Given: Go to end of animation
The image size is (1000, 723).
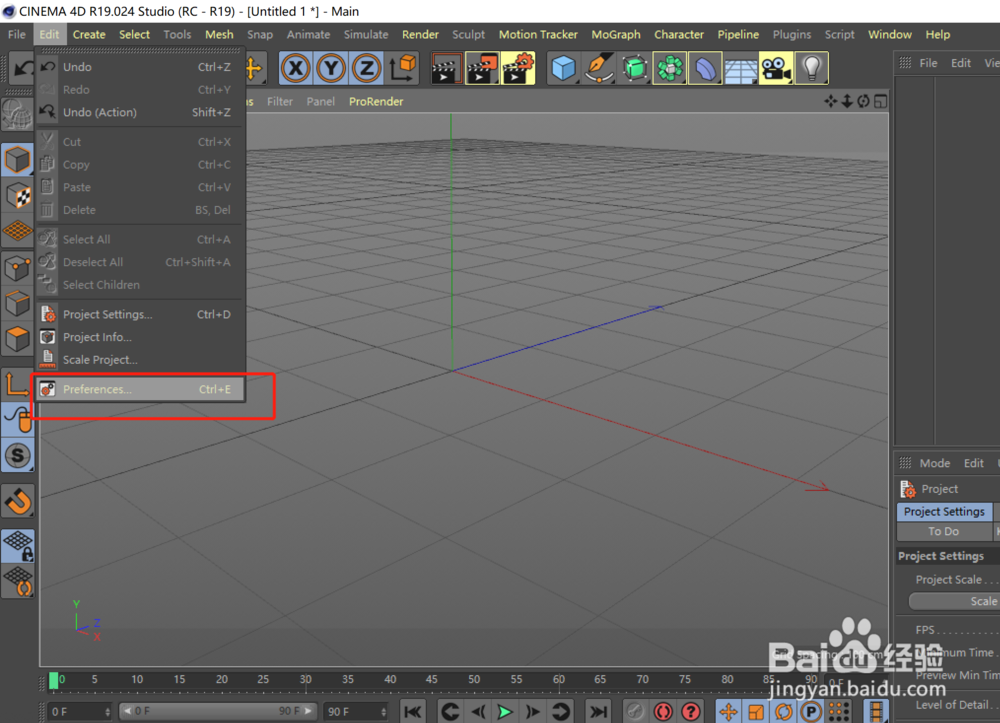Looking at the screenshot, I should click(x=598, y=711).
